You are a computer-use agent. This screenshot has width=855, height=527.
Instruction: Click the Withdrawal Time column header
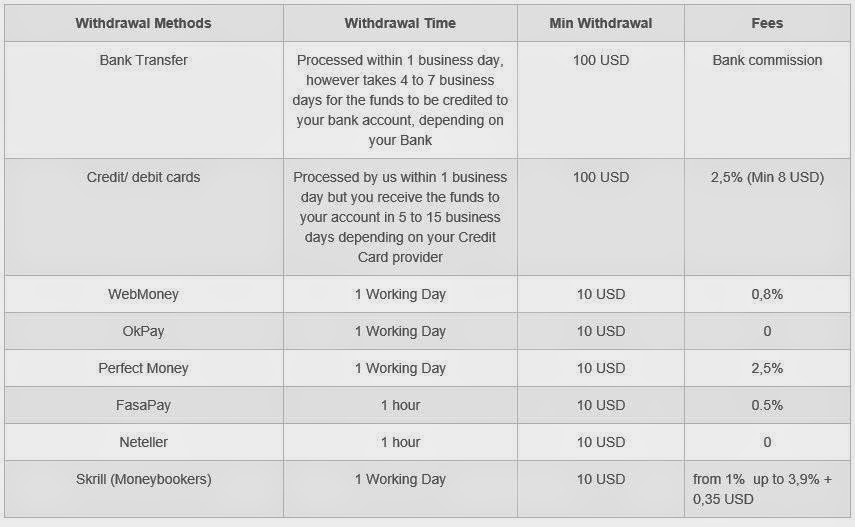[400, 23]
